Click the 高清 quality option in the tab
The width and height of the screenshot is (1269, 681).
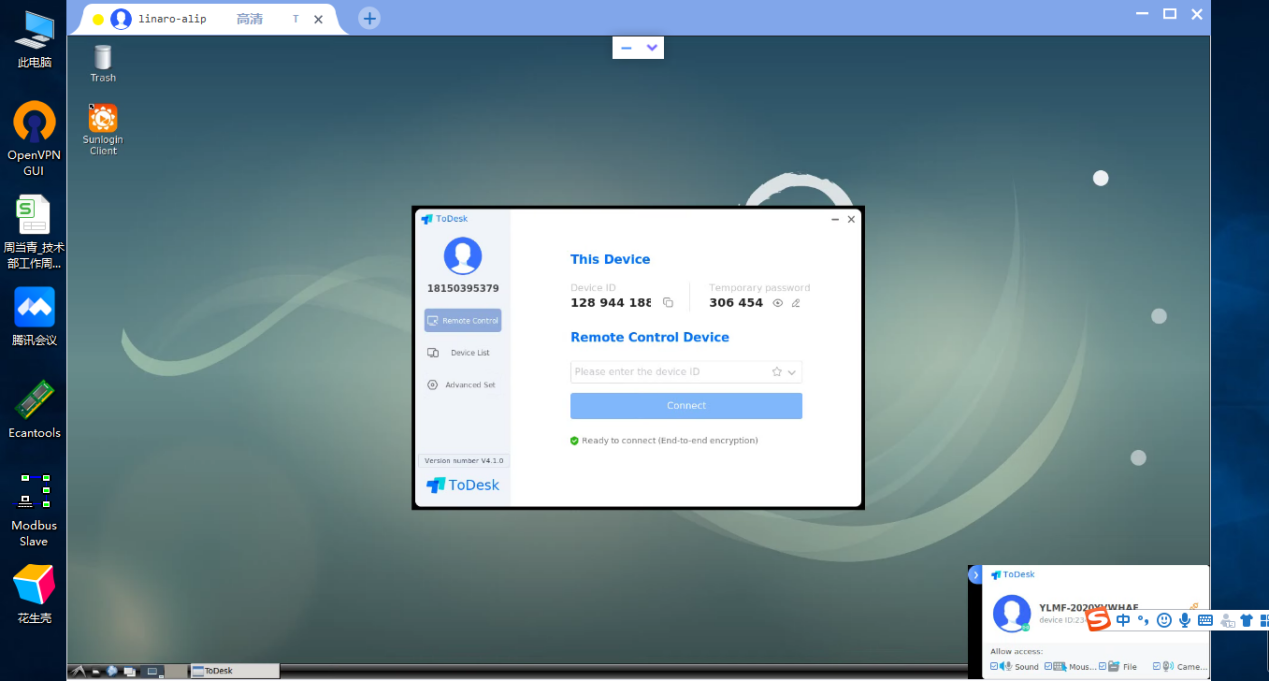tap(249, 19)
